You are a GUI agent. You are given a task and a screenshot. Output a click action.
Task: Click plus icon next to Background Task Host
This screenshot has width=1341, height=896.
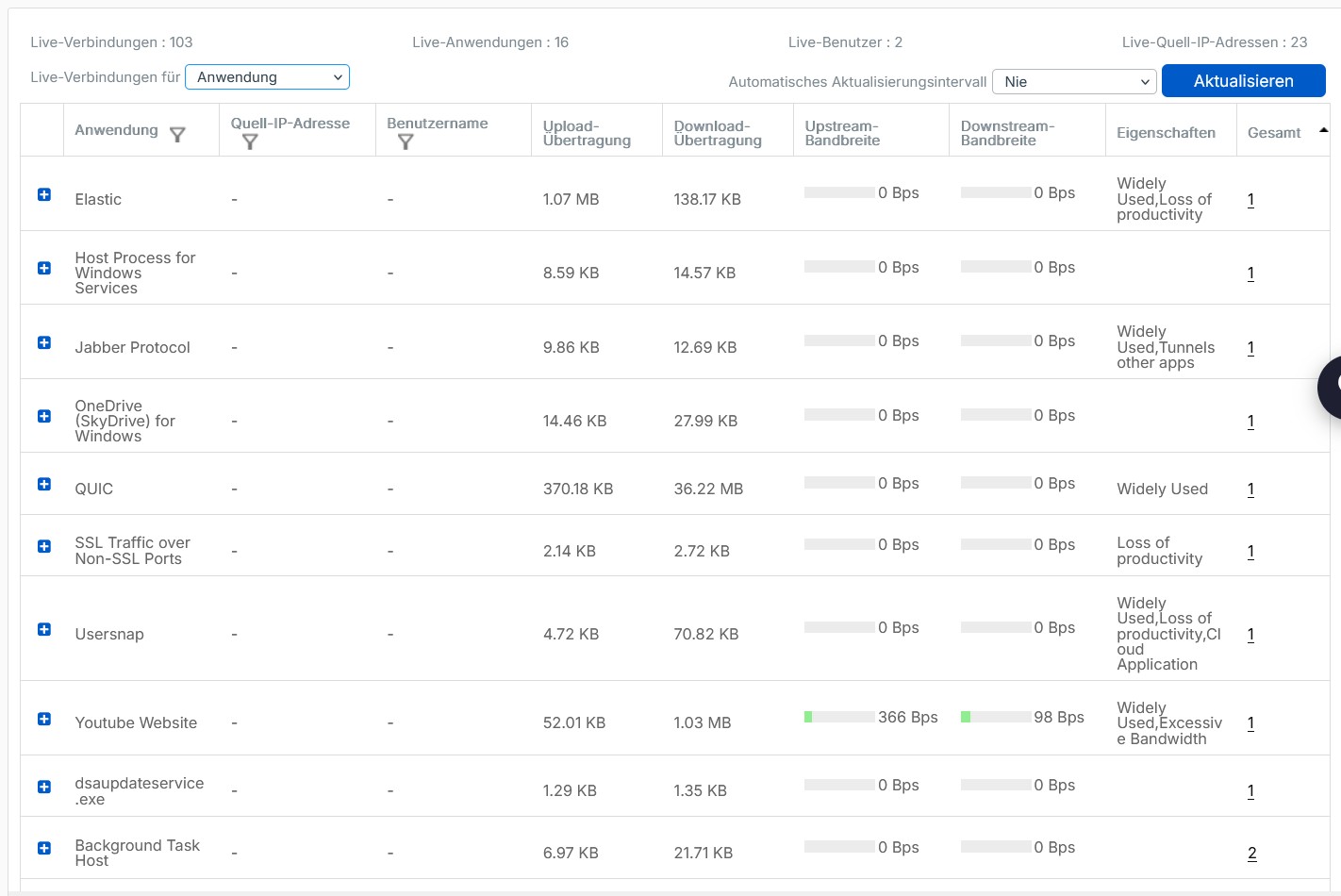click(44, 848)
